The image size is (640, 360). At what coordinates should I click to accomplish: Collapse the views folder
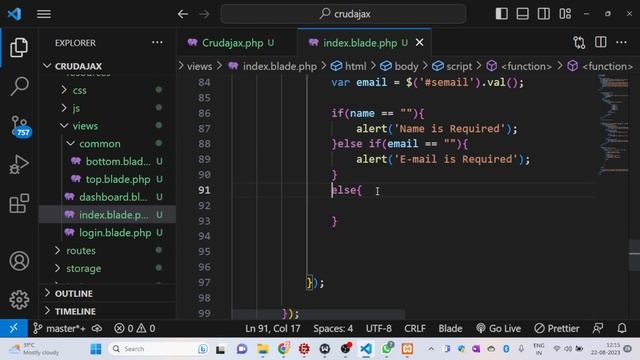(107, 126)
